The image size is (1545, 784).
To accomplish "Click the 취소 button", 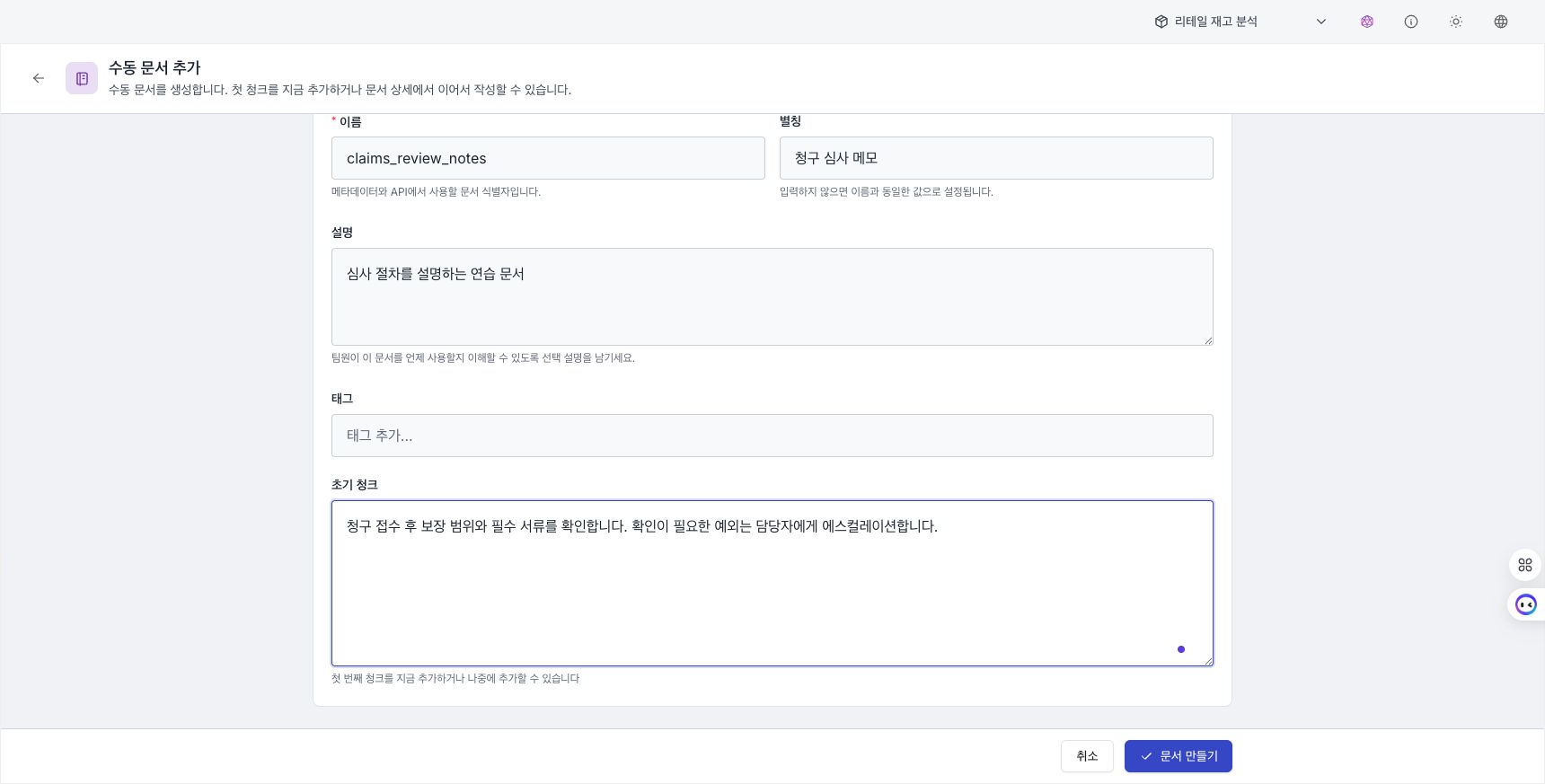I will point(1087,756).
